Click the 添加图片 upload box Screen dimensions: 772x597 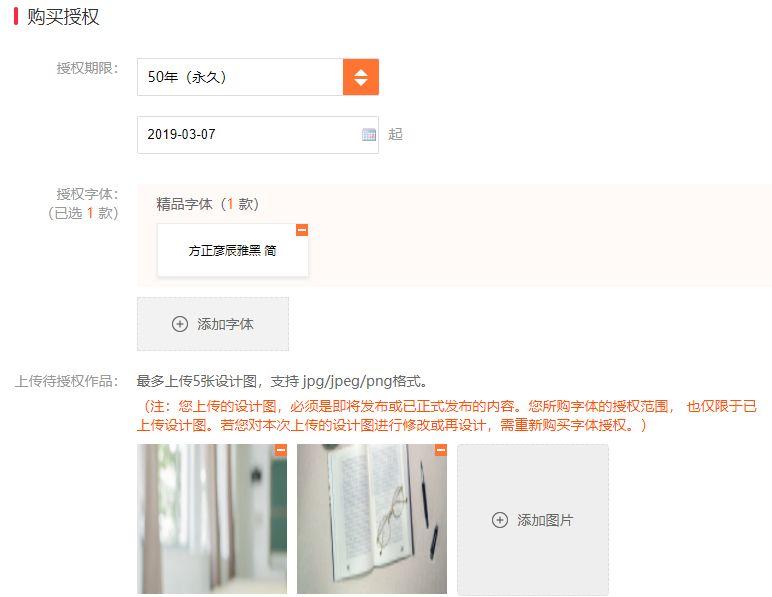[x=533, y=520]
